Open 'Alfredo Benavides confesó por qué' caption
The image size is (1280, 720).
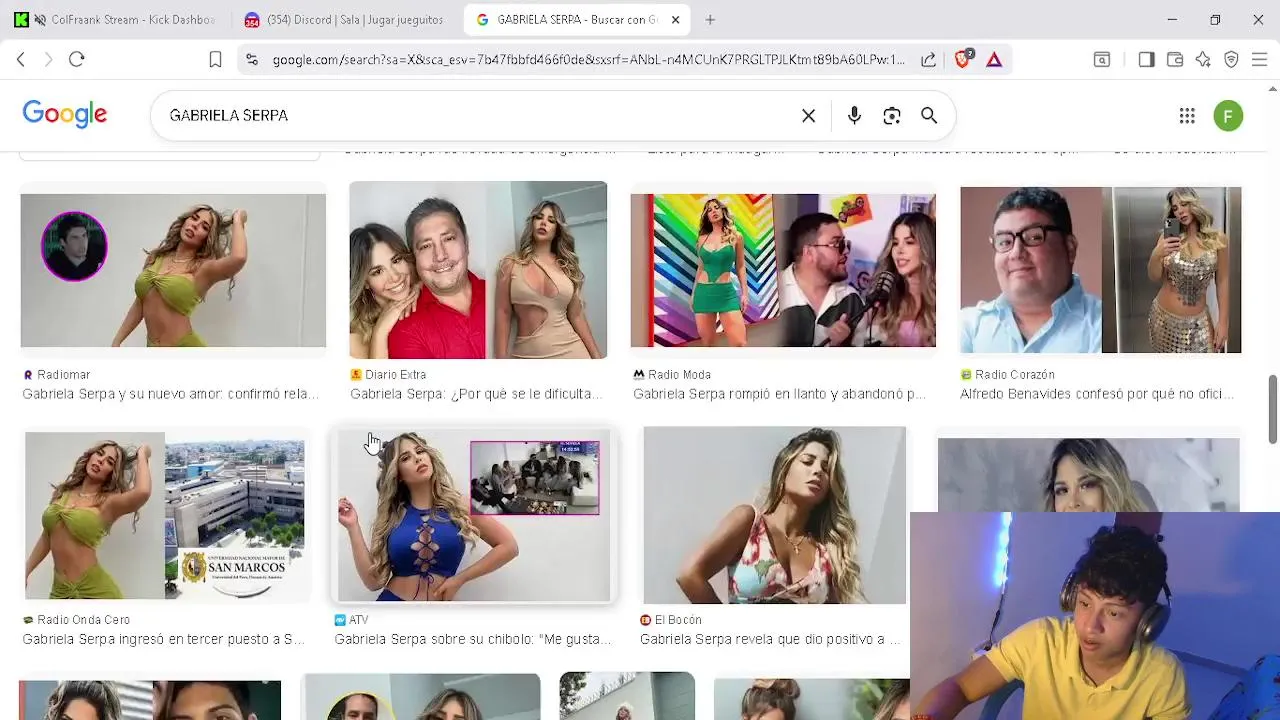point(1097,394)
